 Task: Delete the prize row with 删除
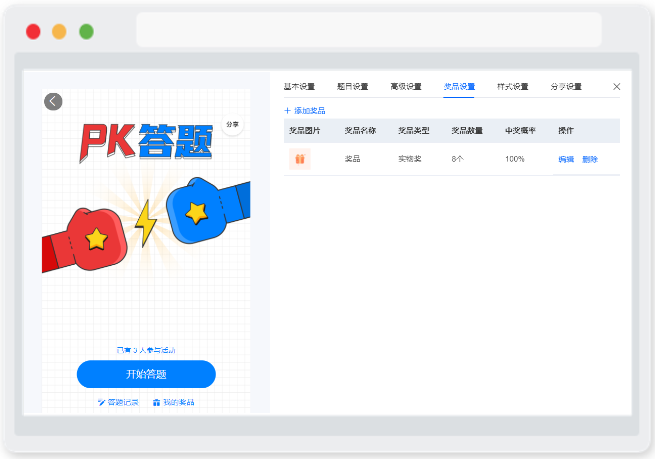(x=590, y=159)
